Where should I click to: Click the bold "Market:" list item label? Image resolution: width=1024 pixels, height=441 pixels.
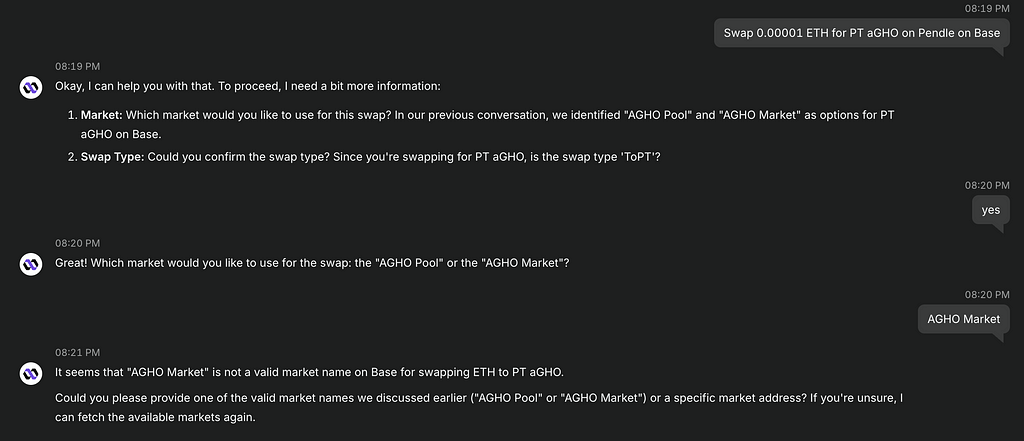(101, 116)
